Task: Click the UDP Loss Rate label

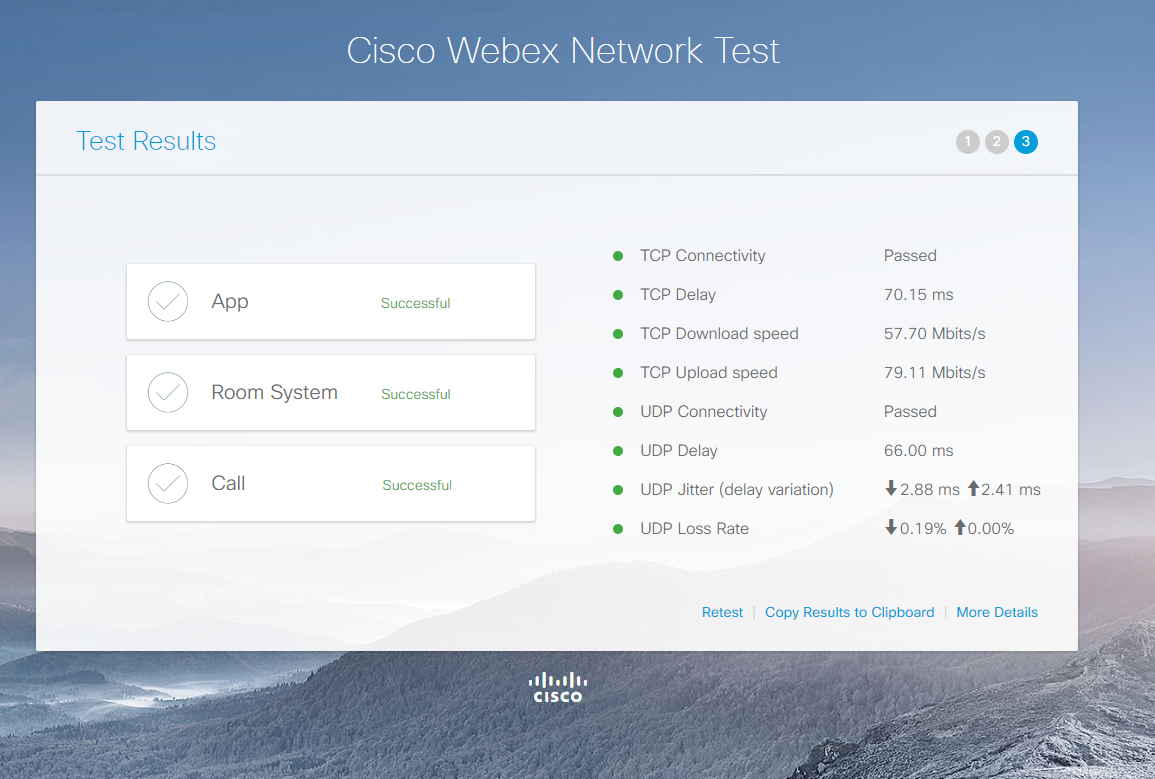Action: pyautogui.click(x=695, y=529)
